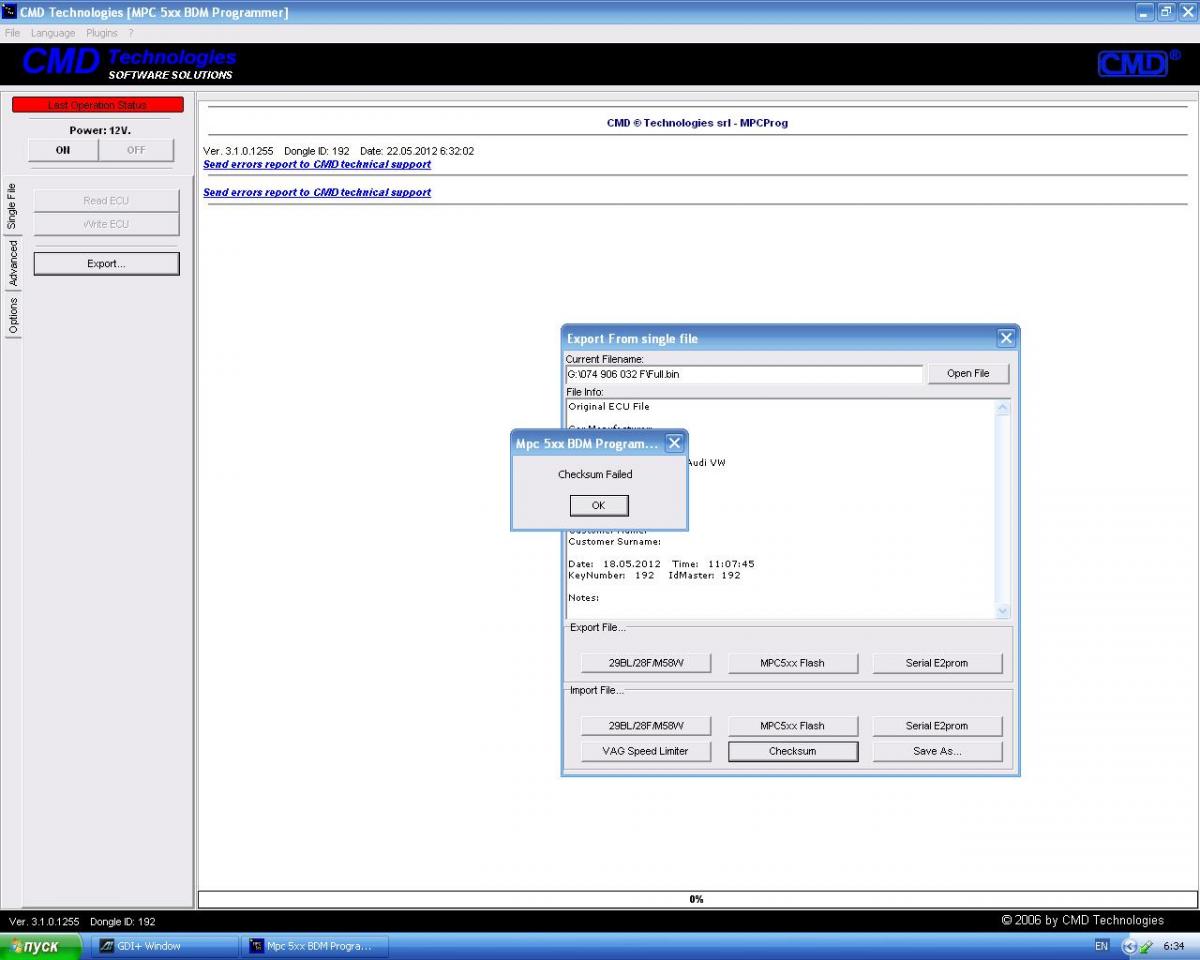This screenshot has height=960, width=1200.
Task: Click the VAG Speed Limiter button
Action: point(646,751)
